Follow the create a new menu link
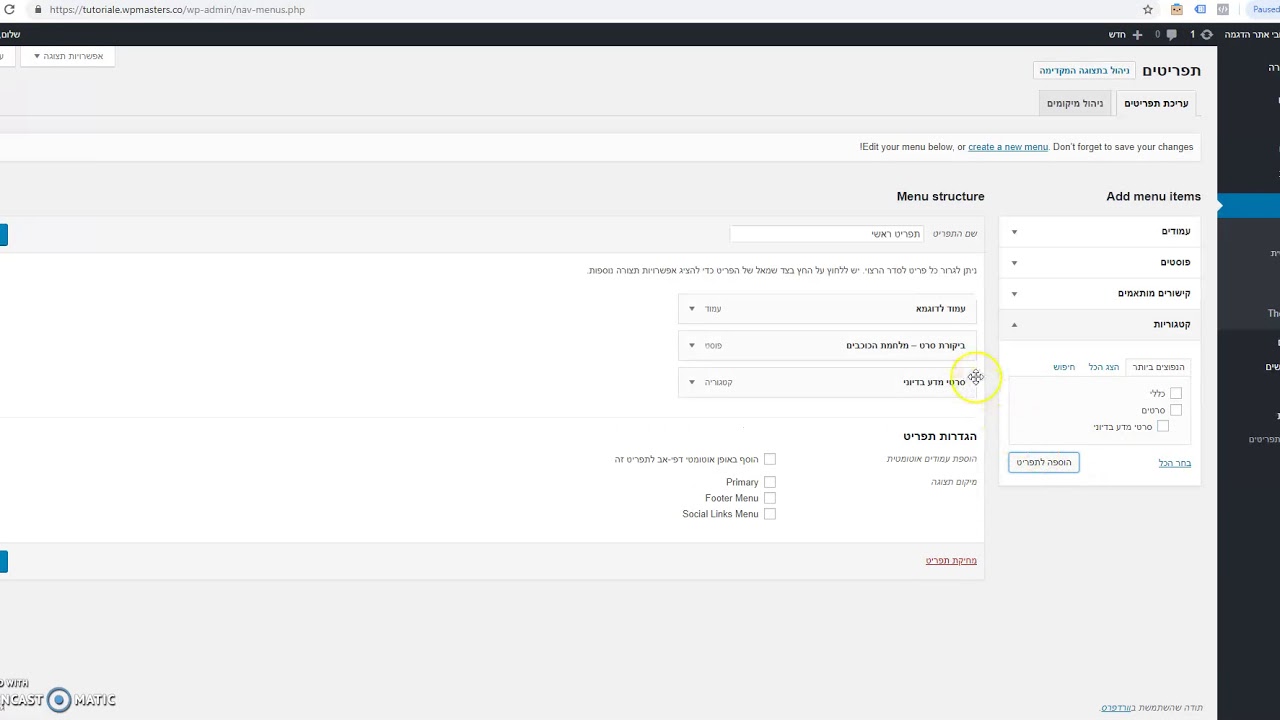 point(1008,147)
